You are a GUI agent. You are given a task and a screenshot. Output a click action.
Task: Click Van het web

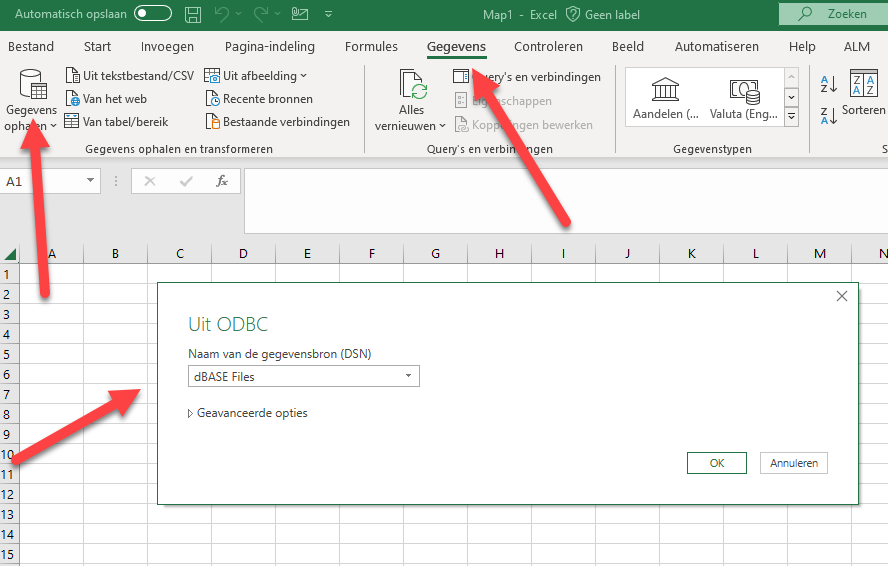(106, 99)
